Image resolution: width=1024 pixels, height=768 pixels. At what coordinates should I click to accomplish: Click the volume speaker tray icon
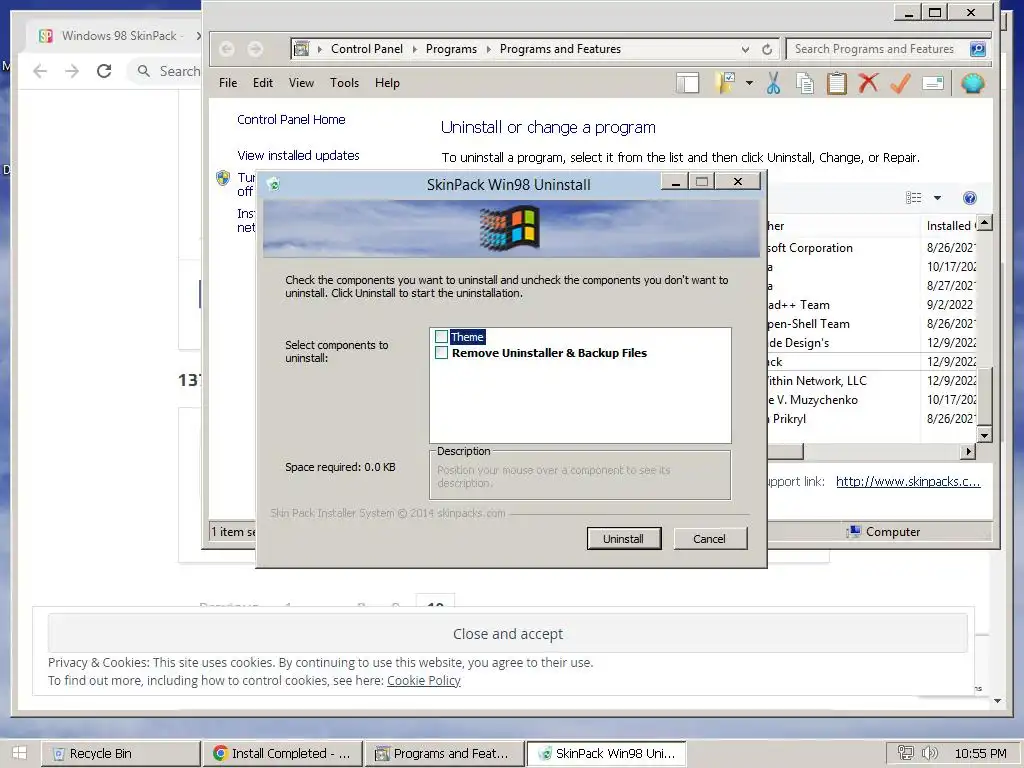click(929, 753)
